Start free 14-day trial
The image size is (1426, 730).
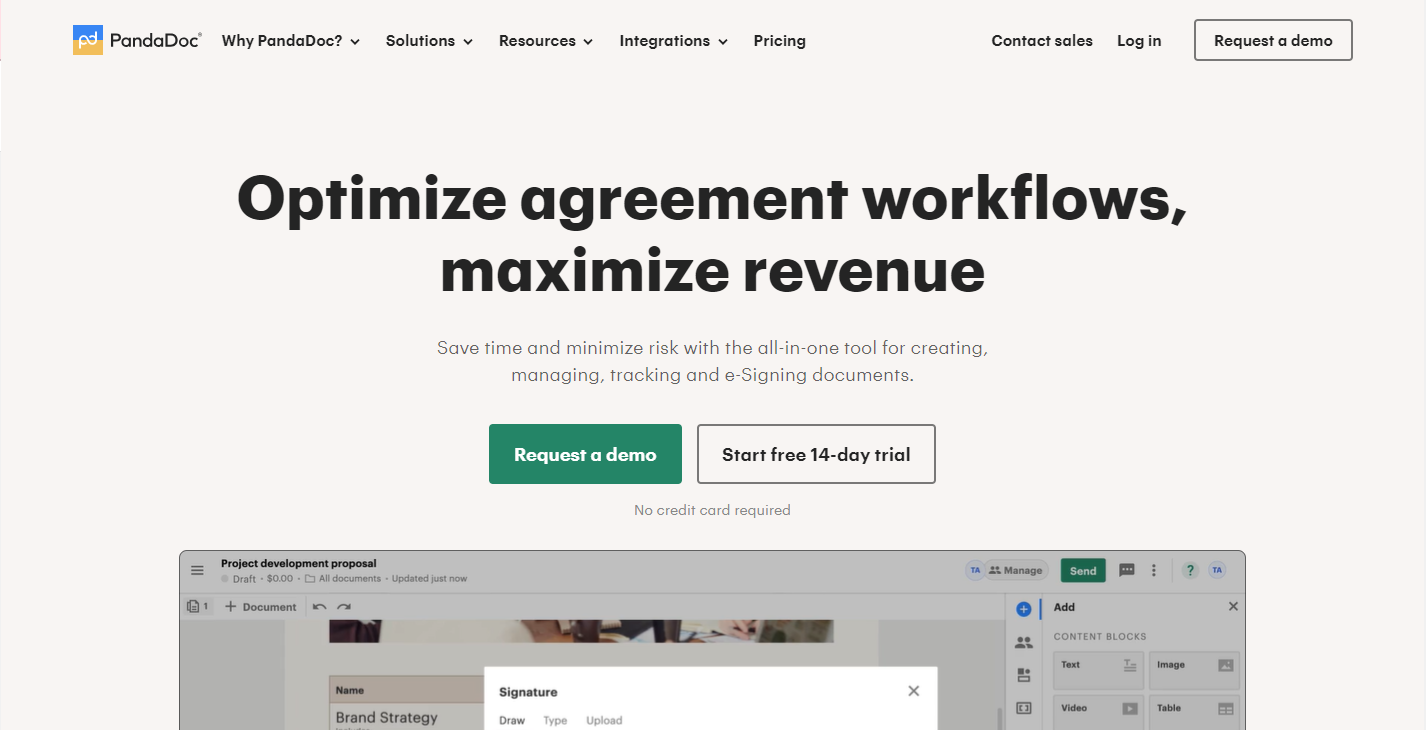tap(816, 454)
